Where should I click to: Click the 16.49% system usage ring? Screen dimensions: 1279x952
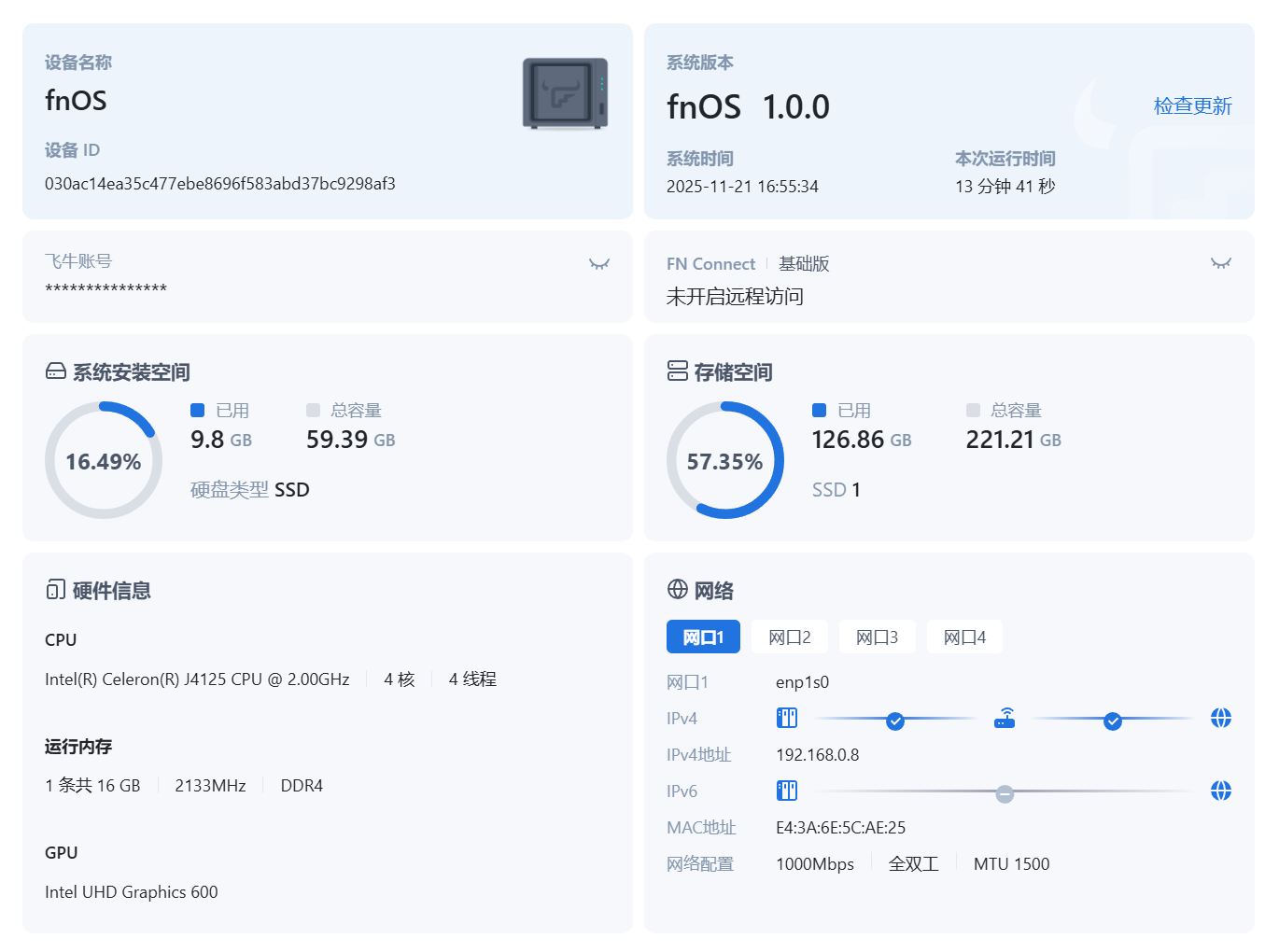pyautogui.click(x=104, y=460)
